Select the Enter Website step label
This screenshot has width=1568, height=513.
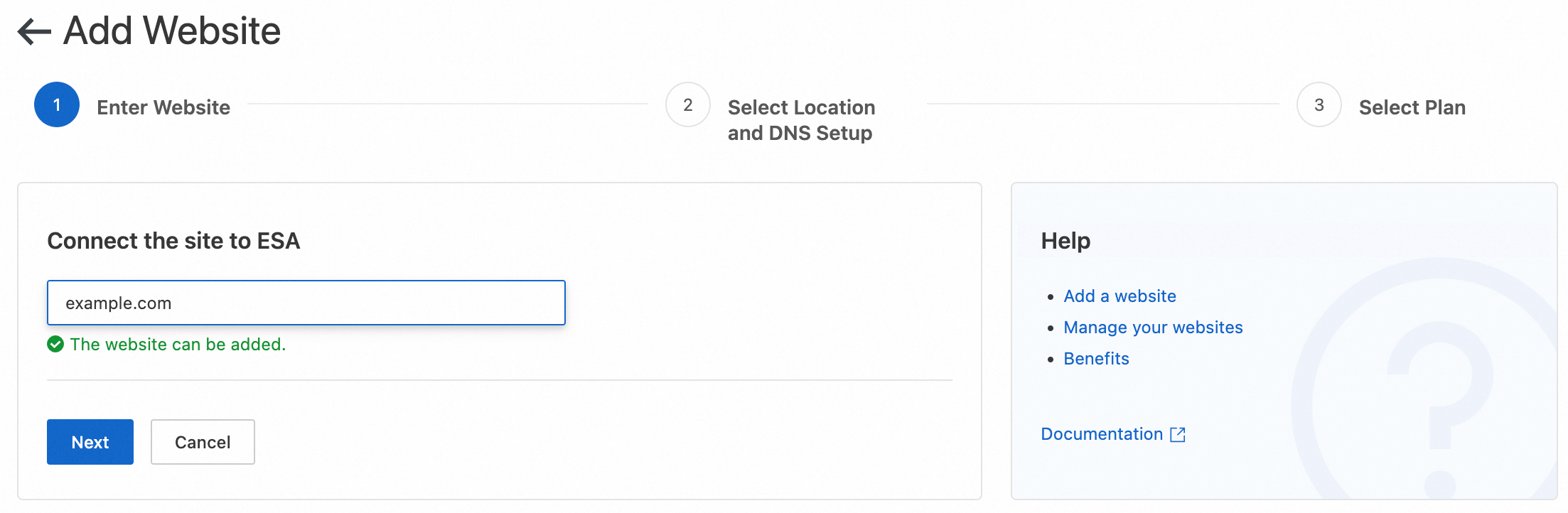coord(163,107)
